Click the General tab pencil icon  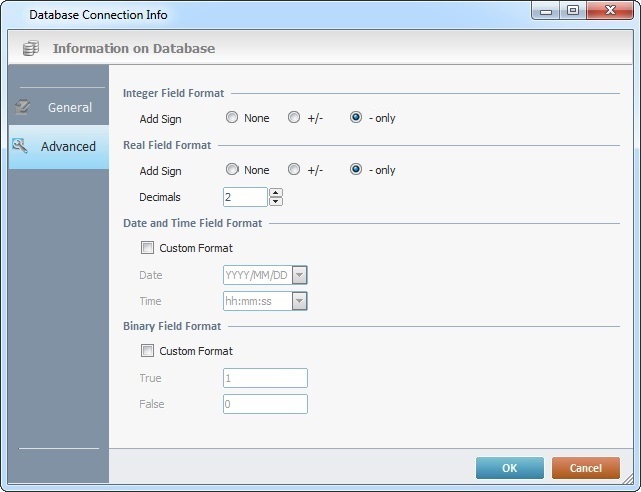coord(22,107)
